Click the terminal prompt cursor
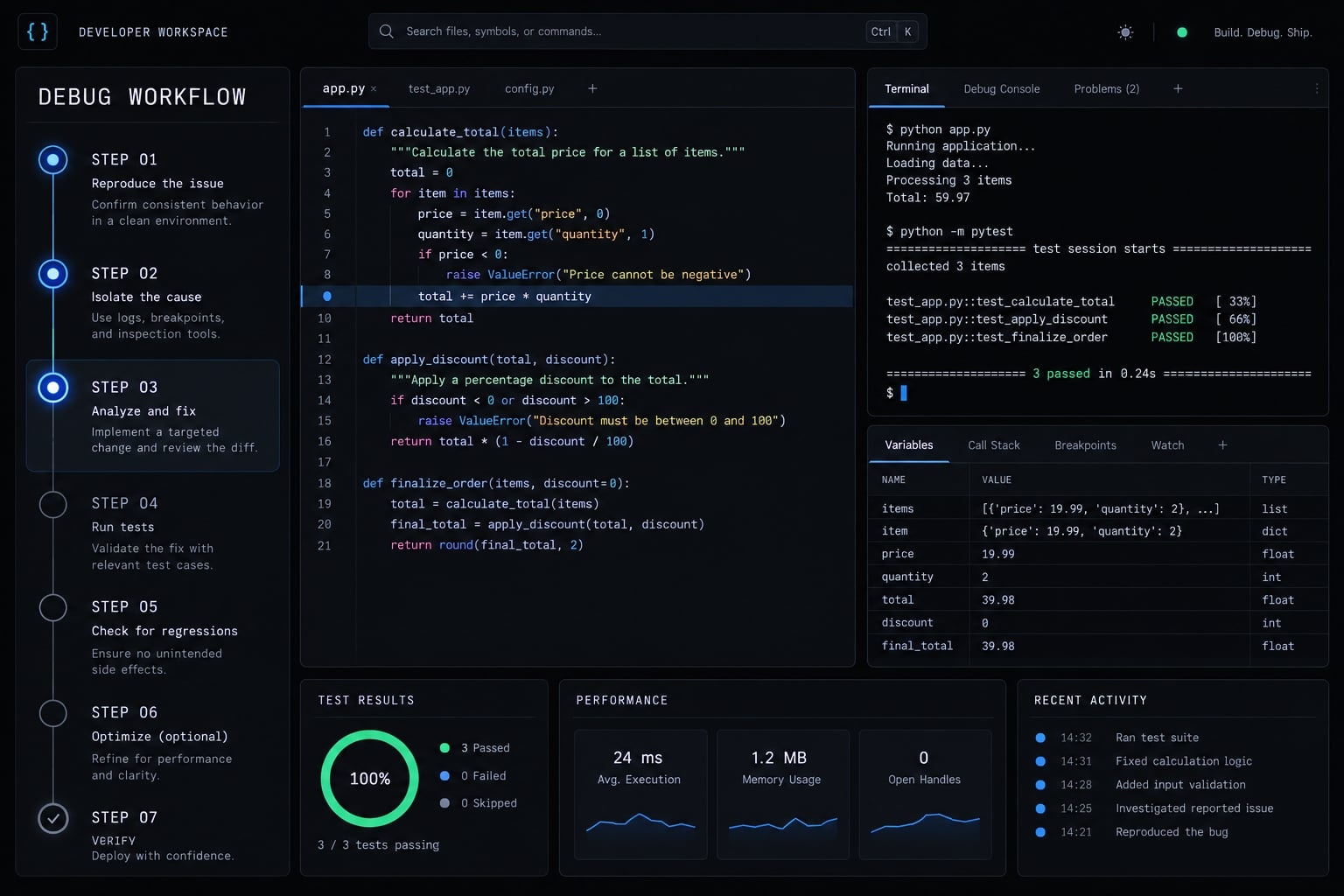The height and width of the screenshot is (896, 1344). tap(904, 393)
